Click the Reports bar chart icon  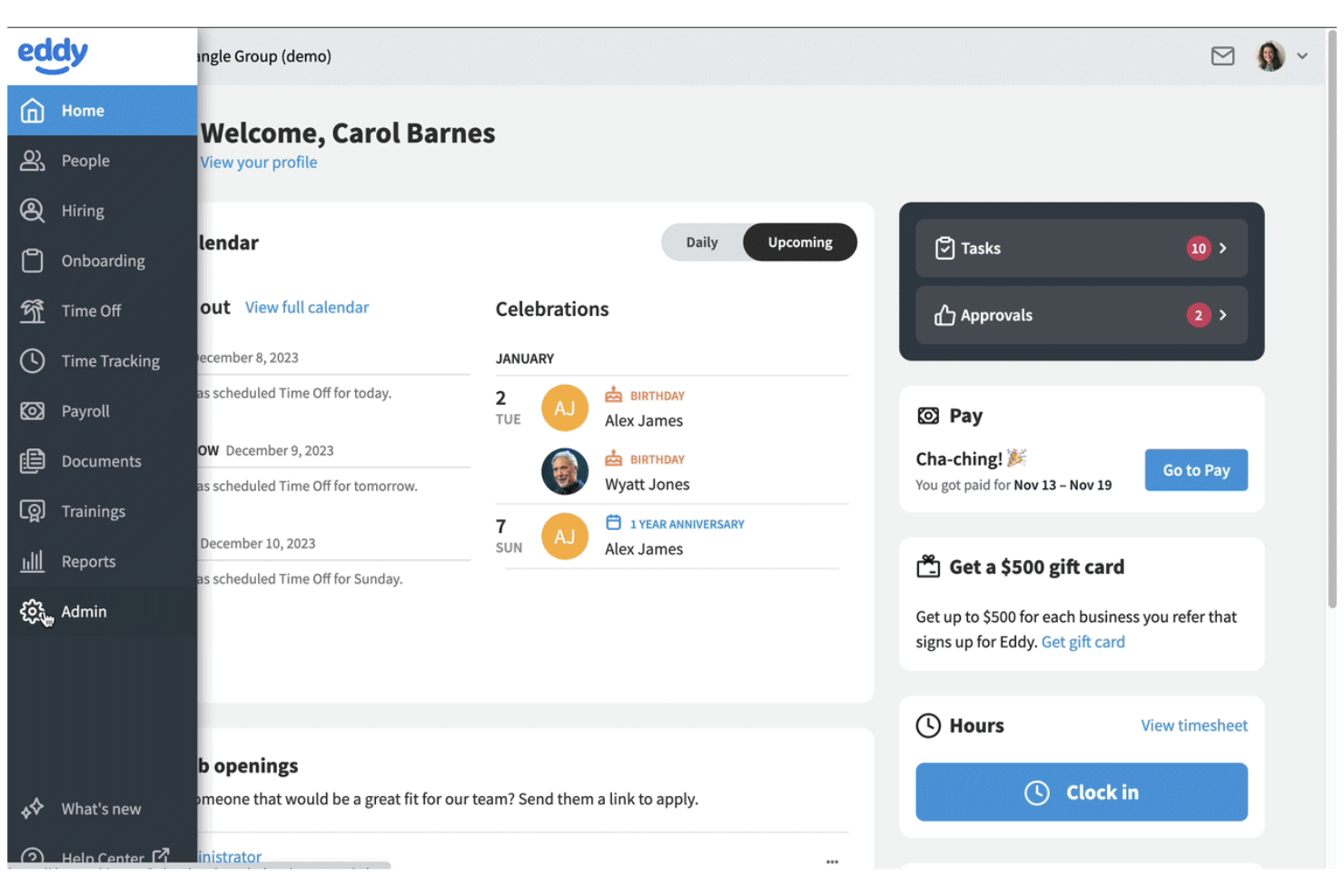pos(33,561)
